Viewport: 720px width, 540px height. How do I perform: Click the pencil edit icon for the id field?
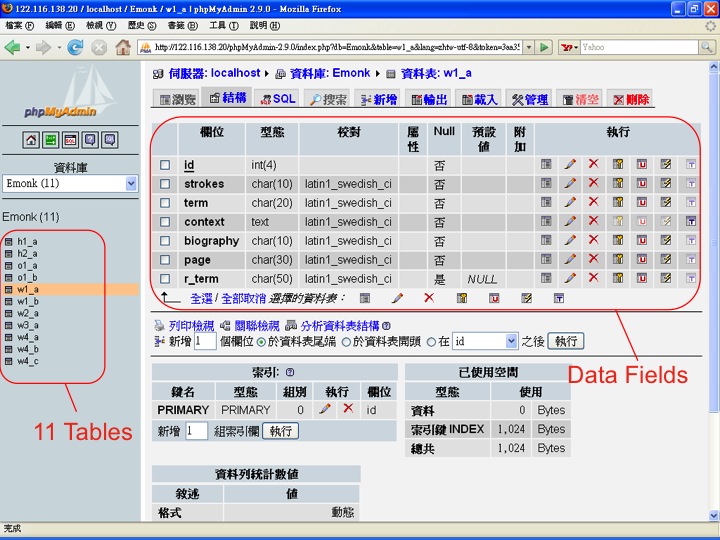570,164
